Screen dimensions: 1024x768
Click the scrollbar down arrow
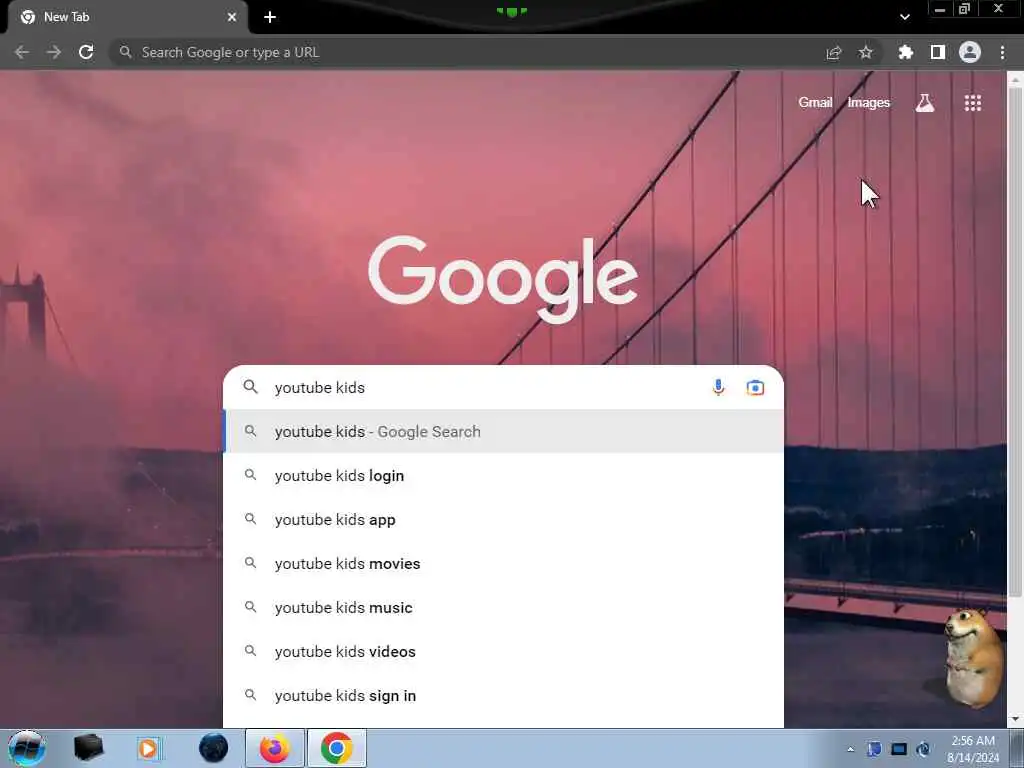click(1015, 719)
